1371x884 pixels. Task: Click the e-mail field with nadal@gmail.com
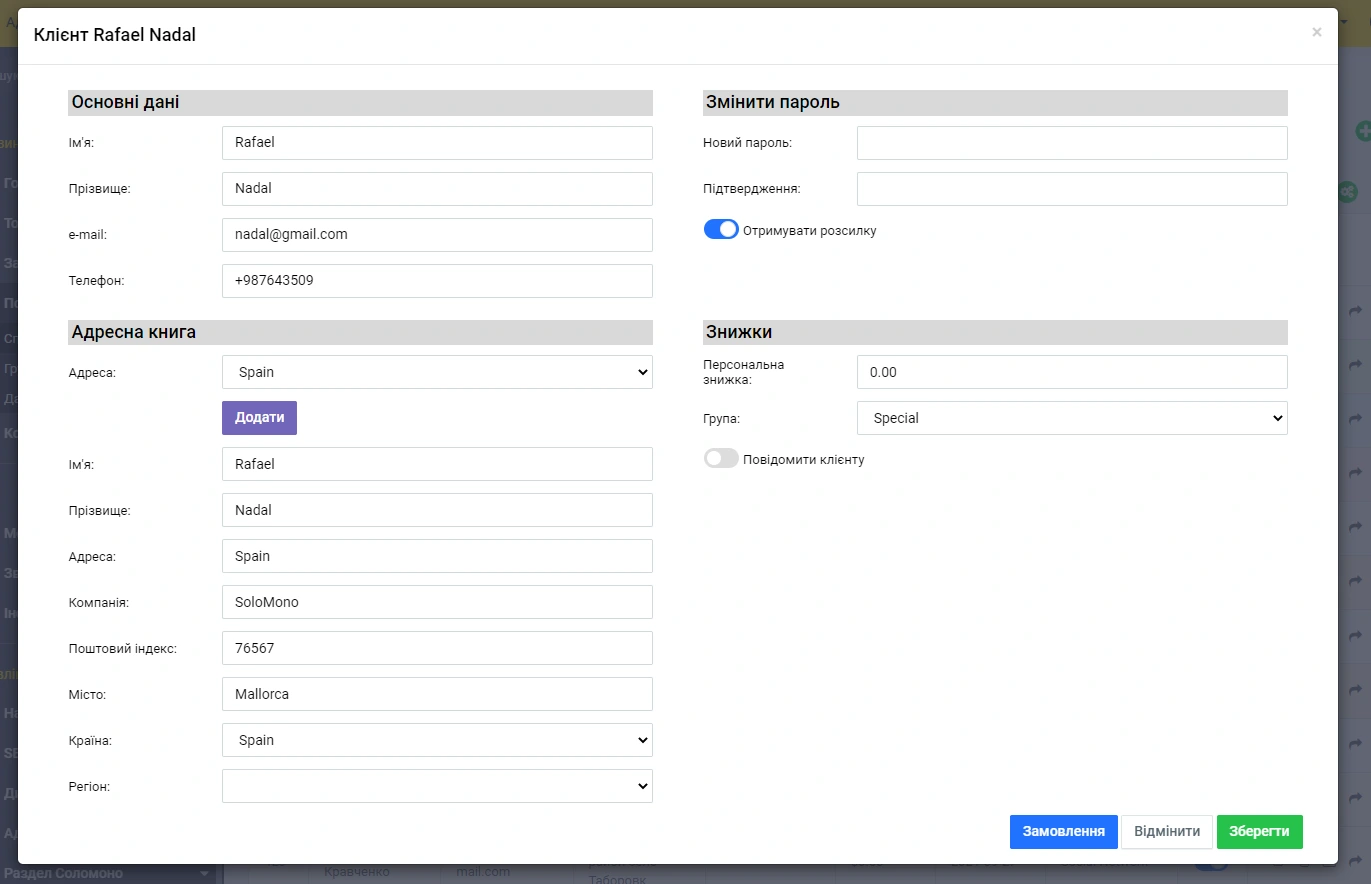point(437,234)
